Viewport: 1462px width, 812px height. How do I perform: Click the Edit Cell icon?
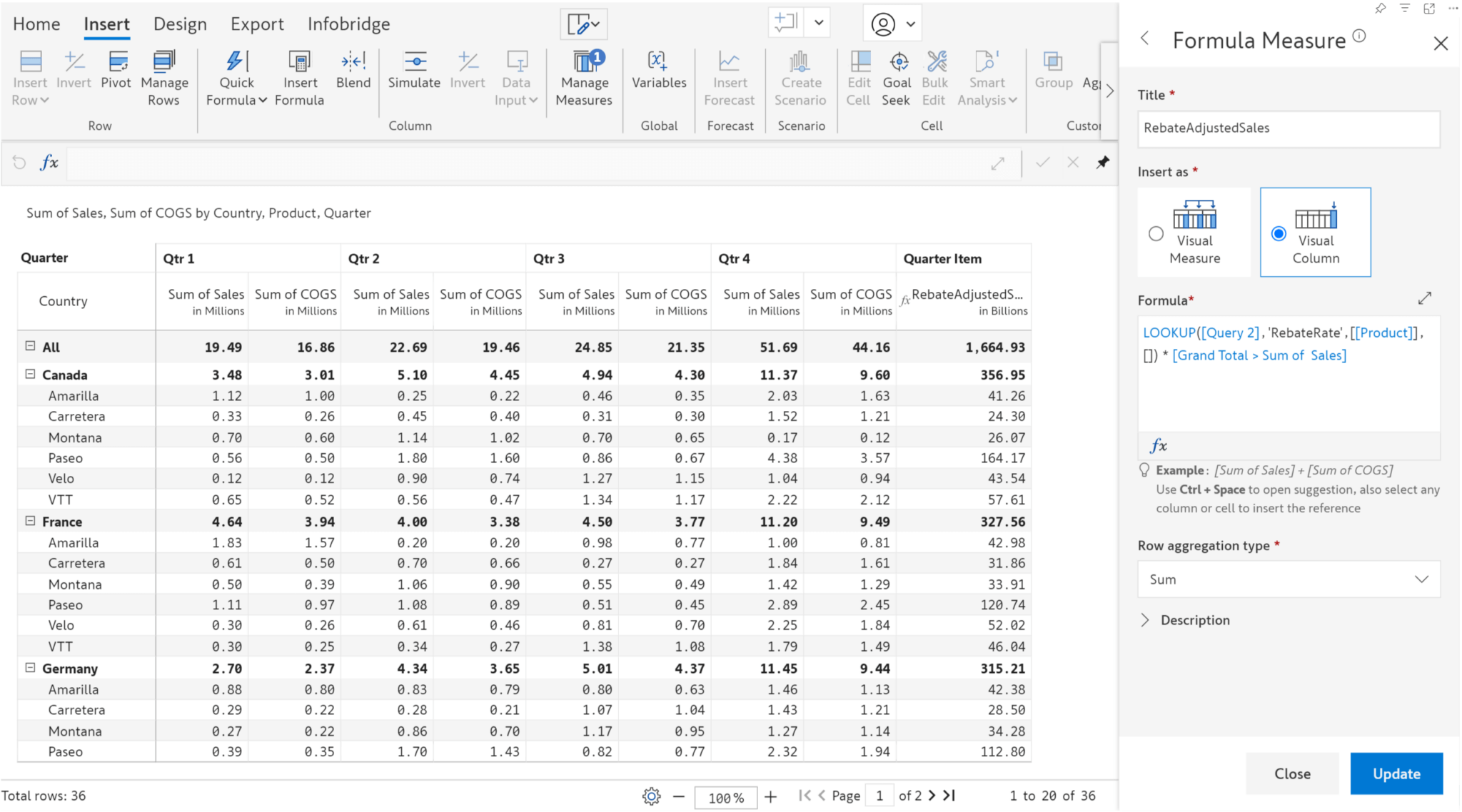(859, 61)
